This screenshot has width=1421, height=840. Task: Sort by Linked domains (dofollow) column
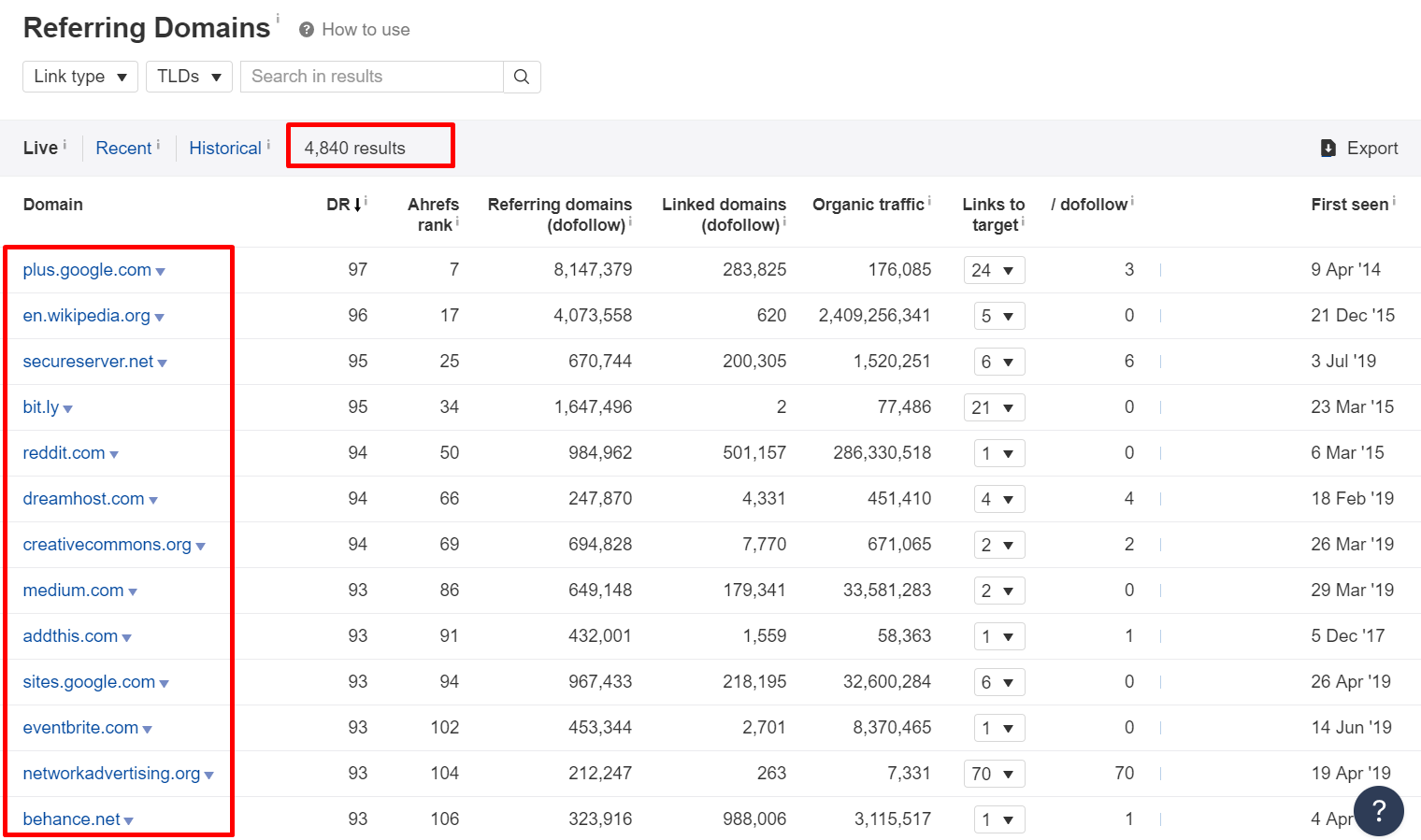(x=724, y=215)
